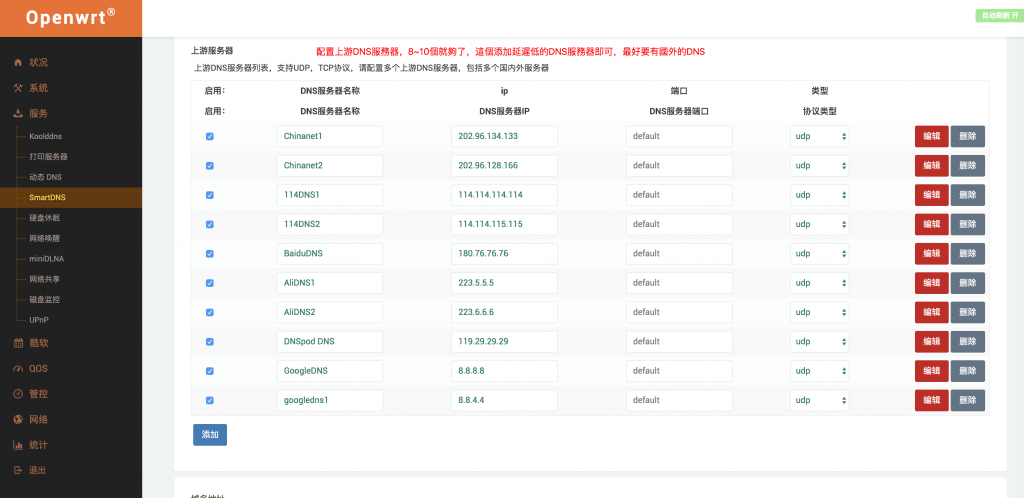The width and height of the screenshot is (1024, 498).
Task: Toggle the 114DNS2 enable checkbox
Action: [x=210, y=225]
